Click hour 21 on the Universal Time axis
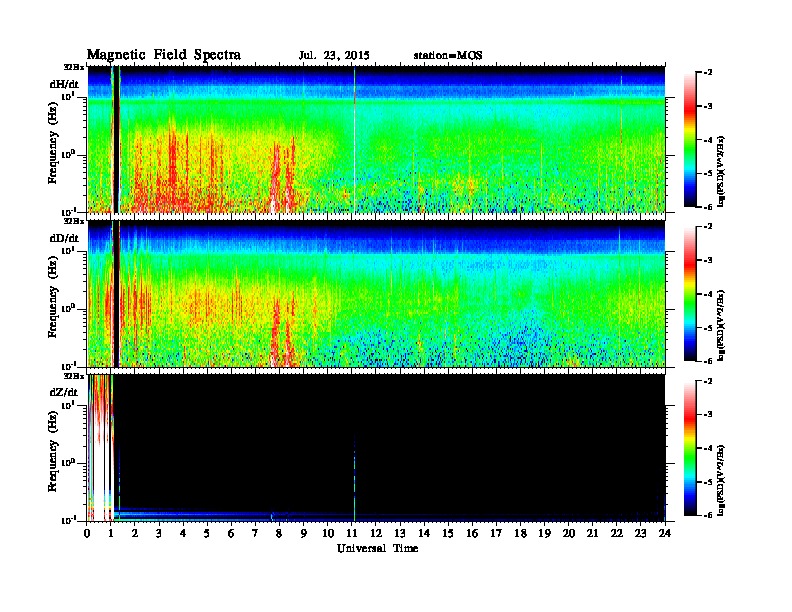792x612 pixels. coord(592,533)
